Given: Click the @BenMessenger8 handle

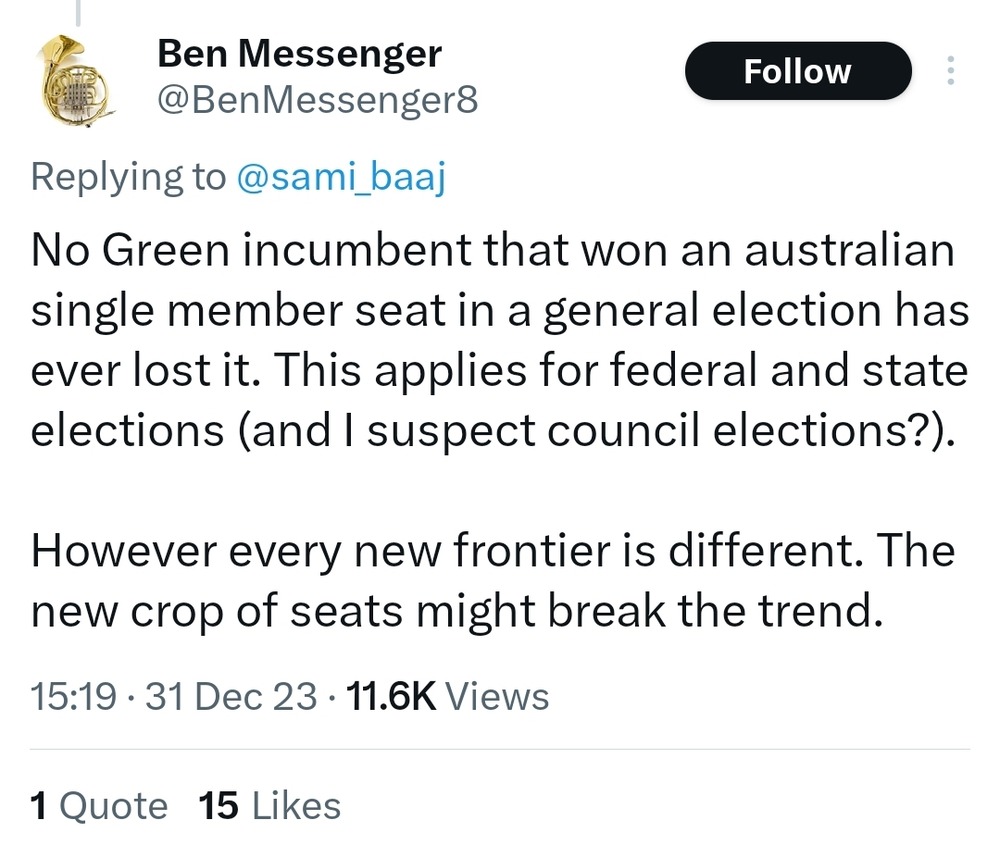Looking at the screenshot, I should point(318,100).
